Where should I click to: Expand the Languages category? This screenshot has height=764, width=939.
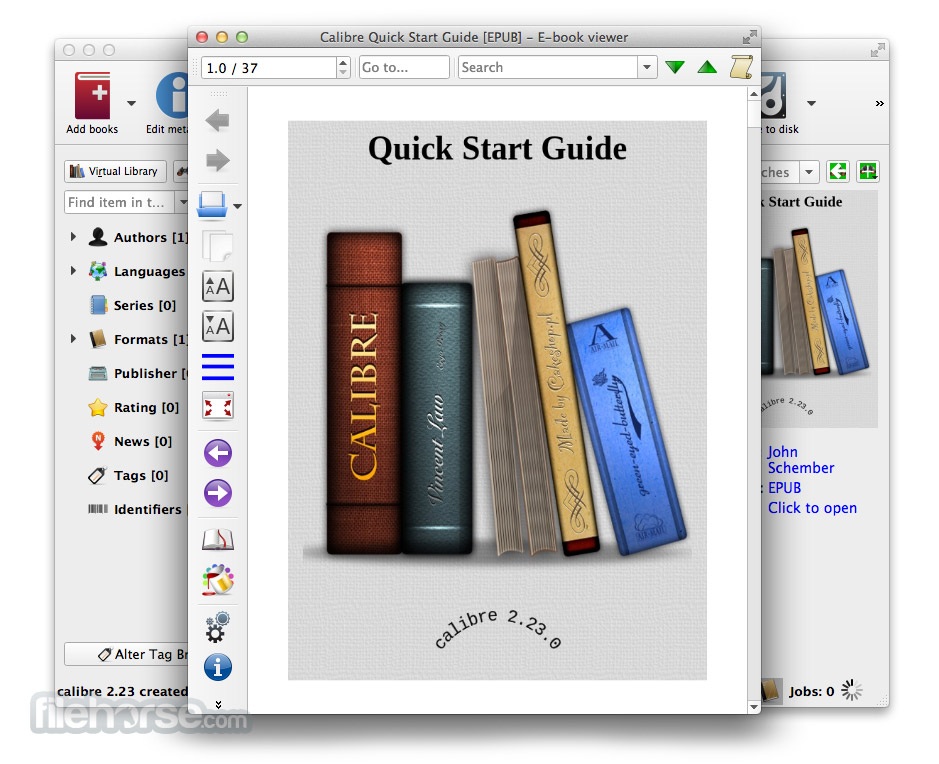point(73,271)
